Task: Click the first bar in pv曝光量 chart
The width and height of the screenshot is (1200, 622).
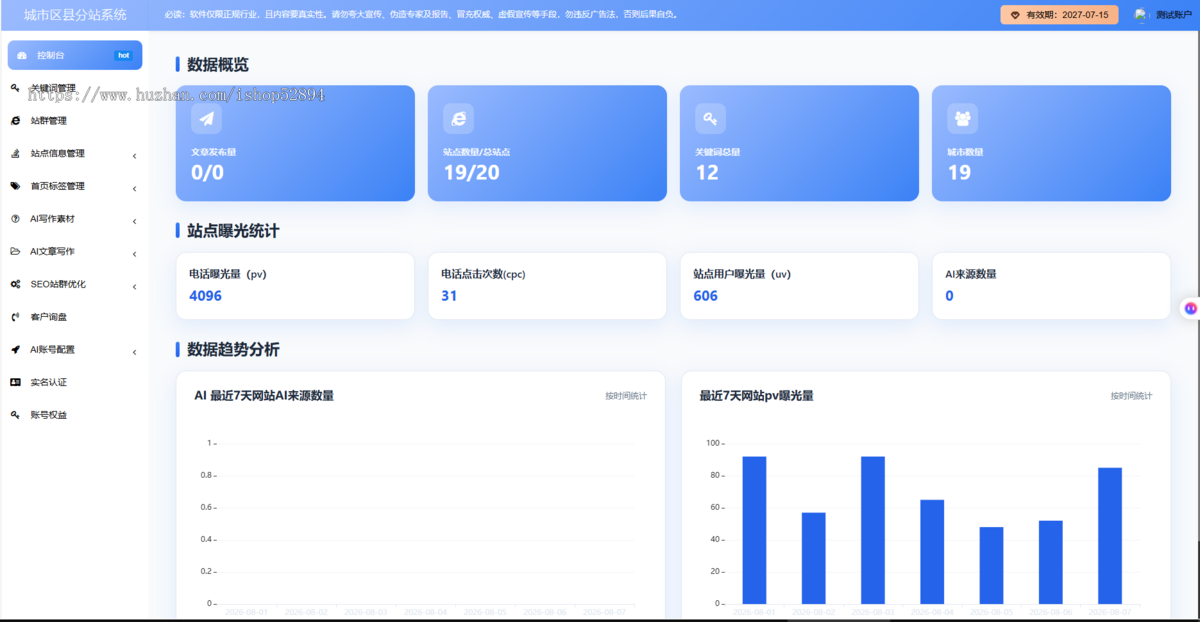Action: [754, 530]
